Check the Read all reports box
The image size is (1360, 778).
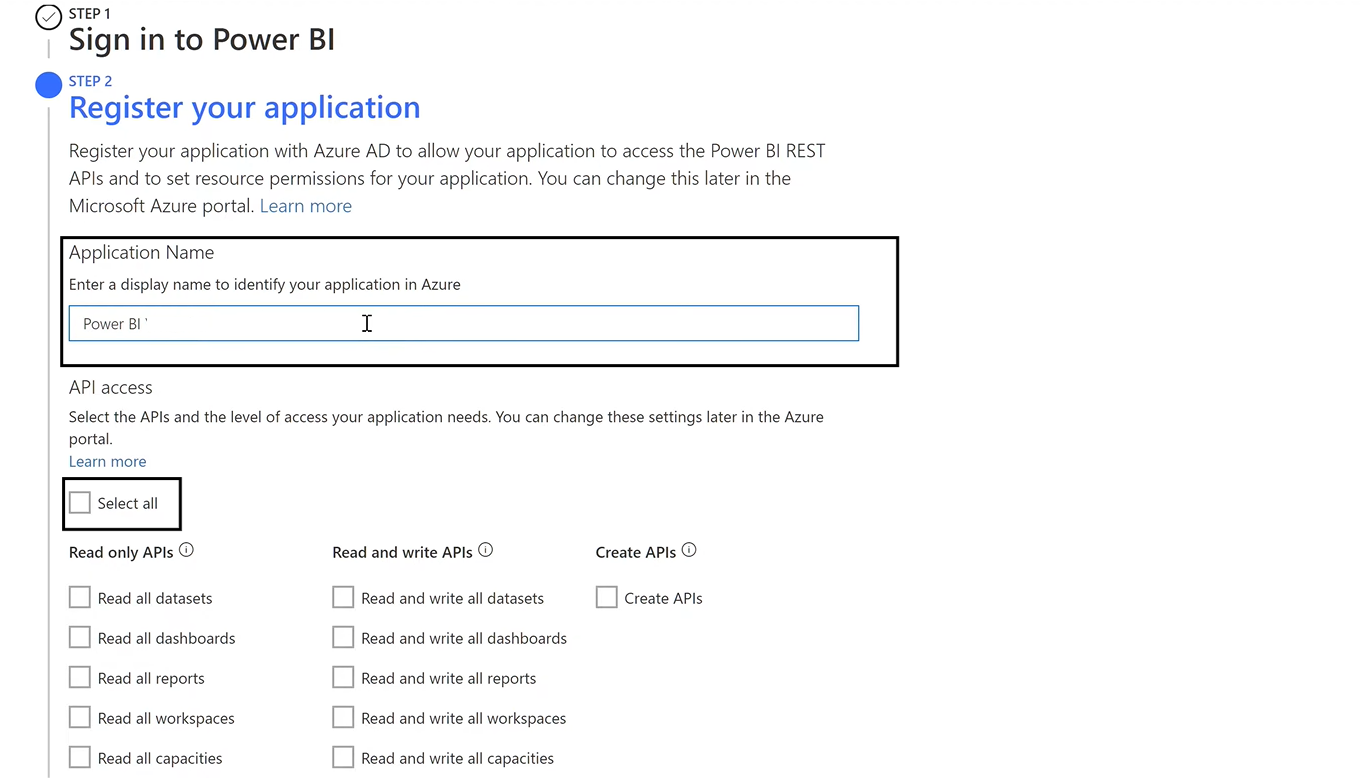tap(80, 677)
